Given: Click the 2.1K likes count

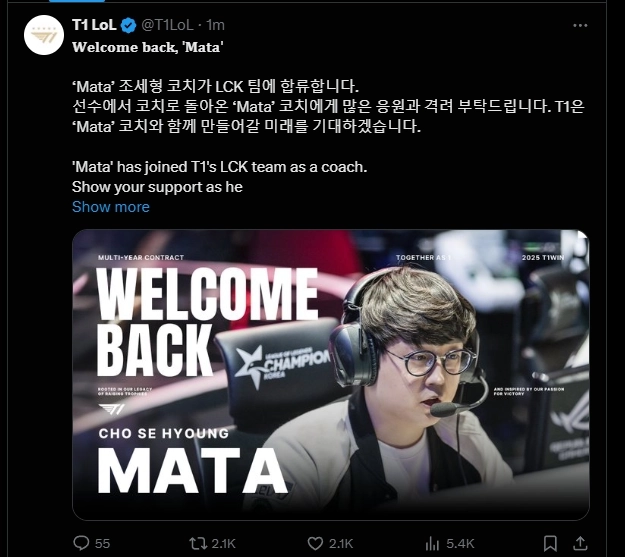Looking at the screenshot, I should pyautogui.click(x=341, y=543).
